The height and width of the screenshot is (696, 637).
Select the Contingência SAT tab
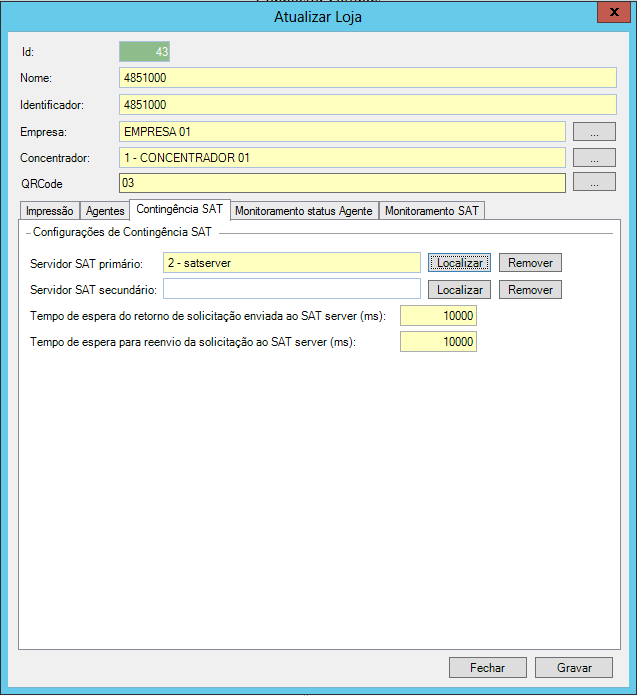[179, 210]
